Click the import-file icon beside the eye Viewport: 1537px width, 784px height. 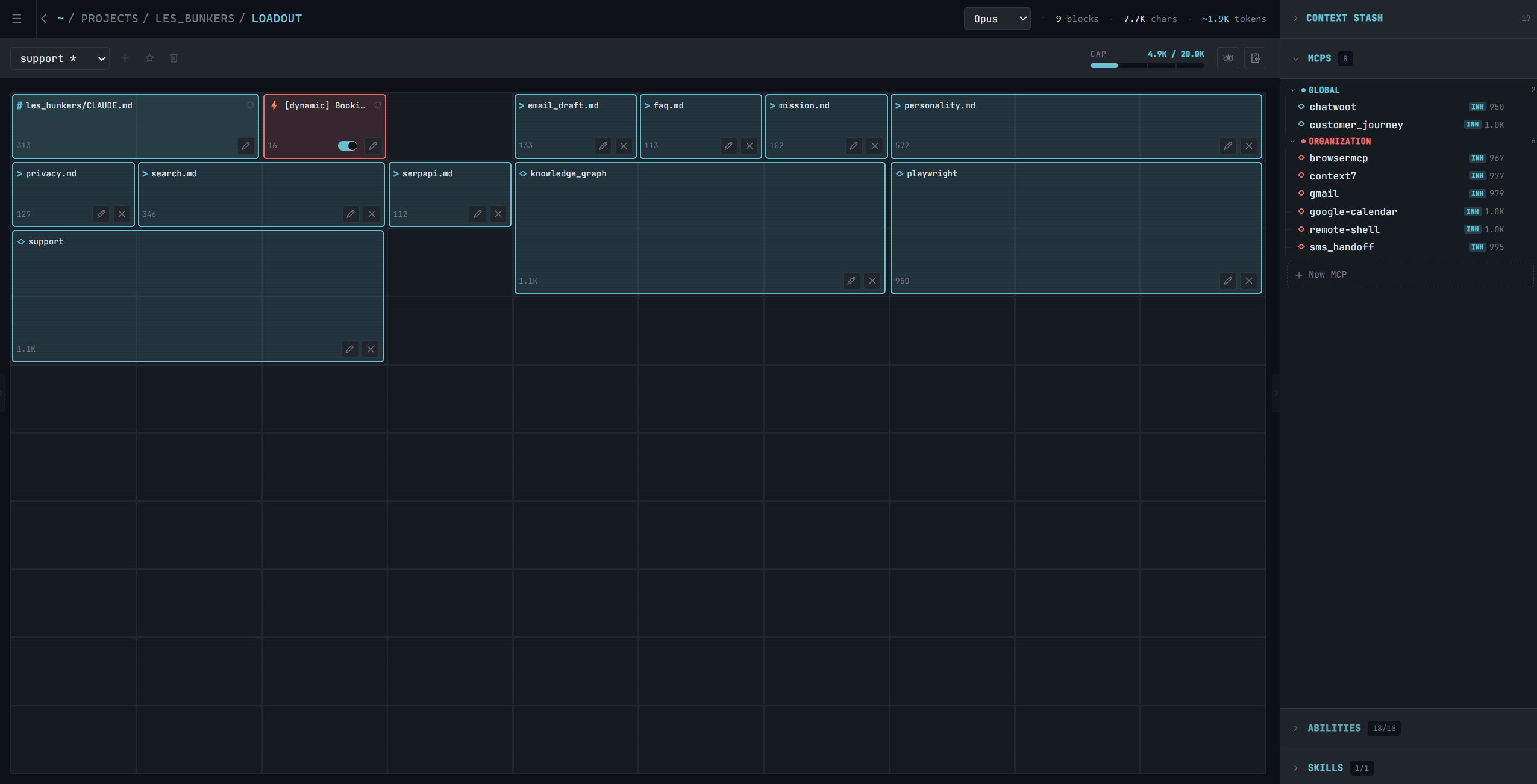pos(1255,58)
